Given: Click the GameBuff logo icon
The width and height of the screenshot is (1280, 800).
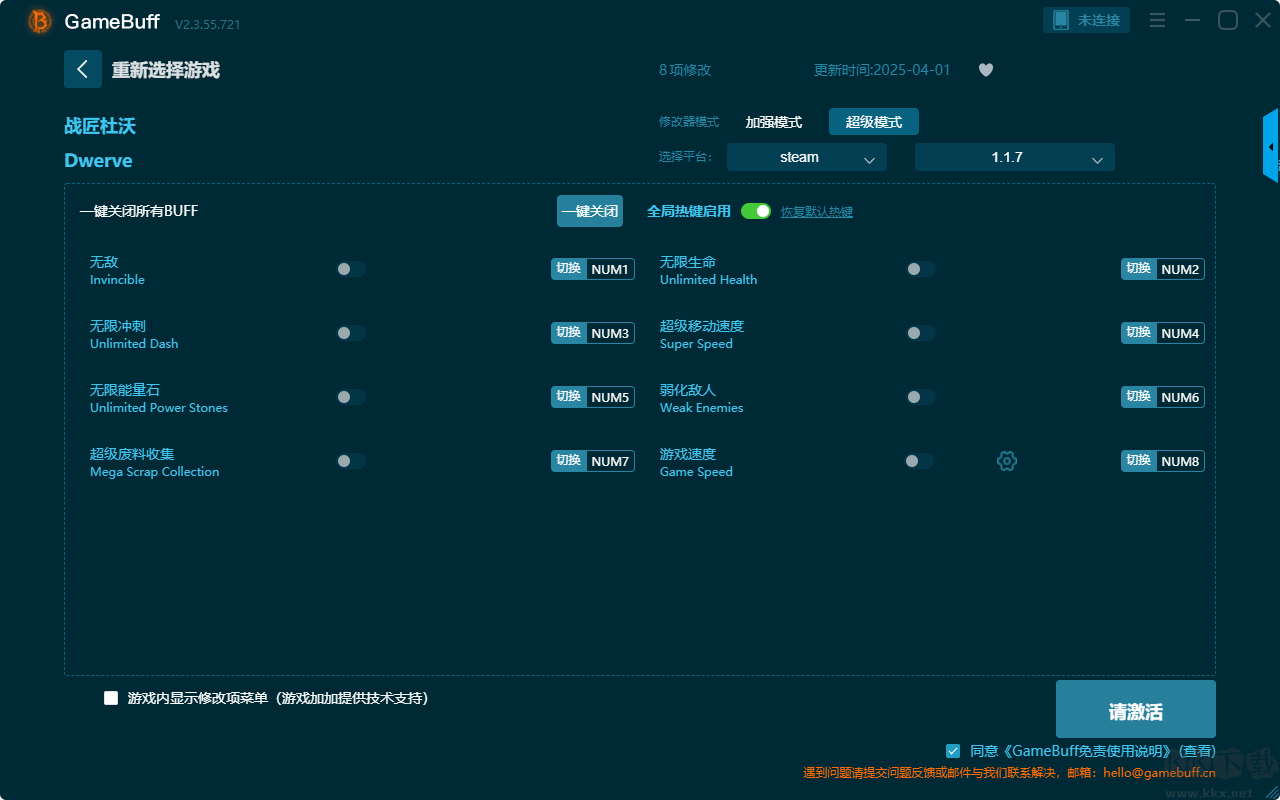Looking at the screenshot, I should click(x=40, y=21).
